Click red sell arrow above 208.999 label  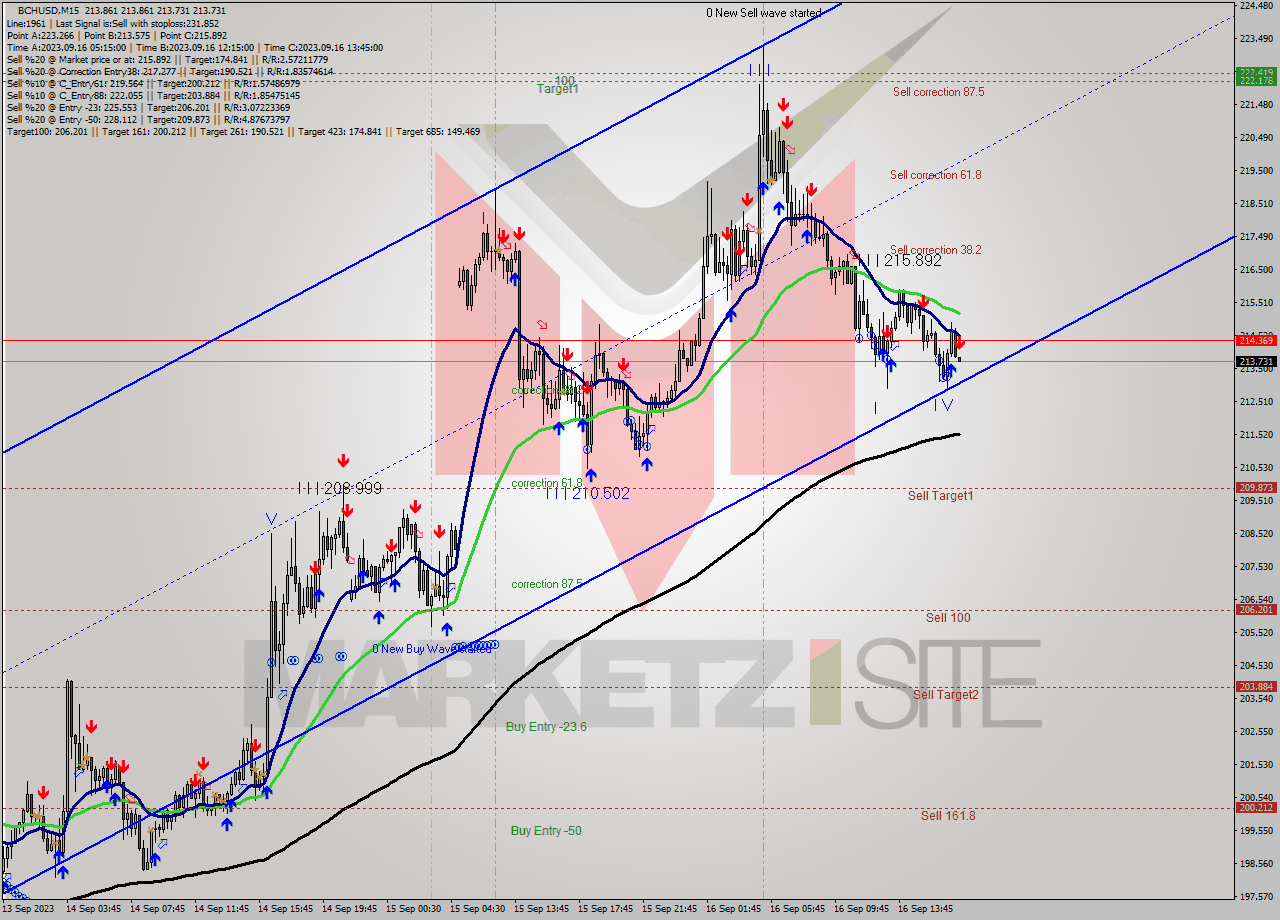[x=343, y=460]
